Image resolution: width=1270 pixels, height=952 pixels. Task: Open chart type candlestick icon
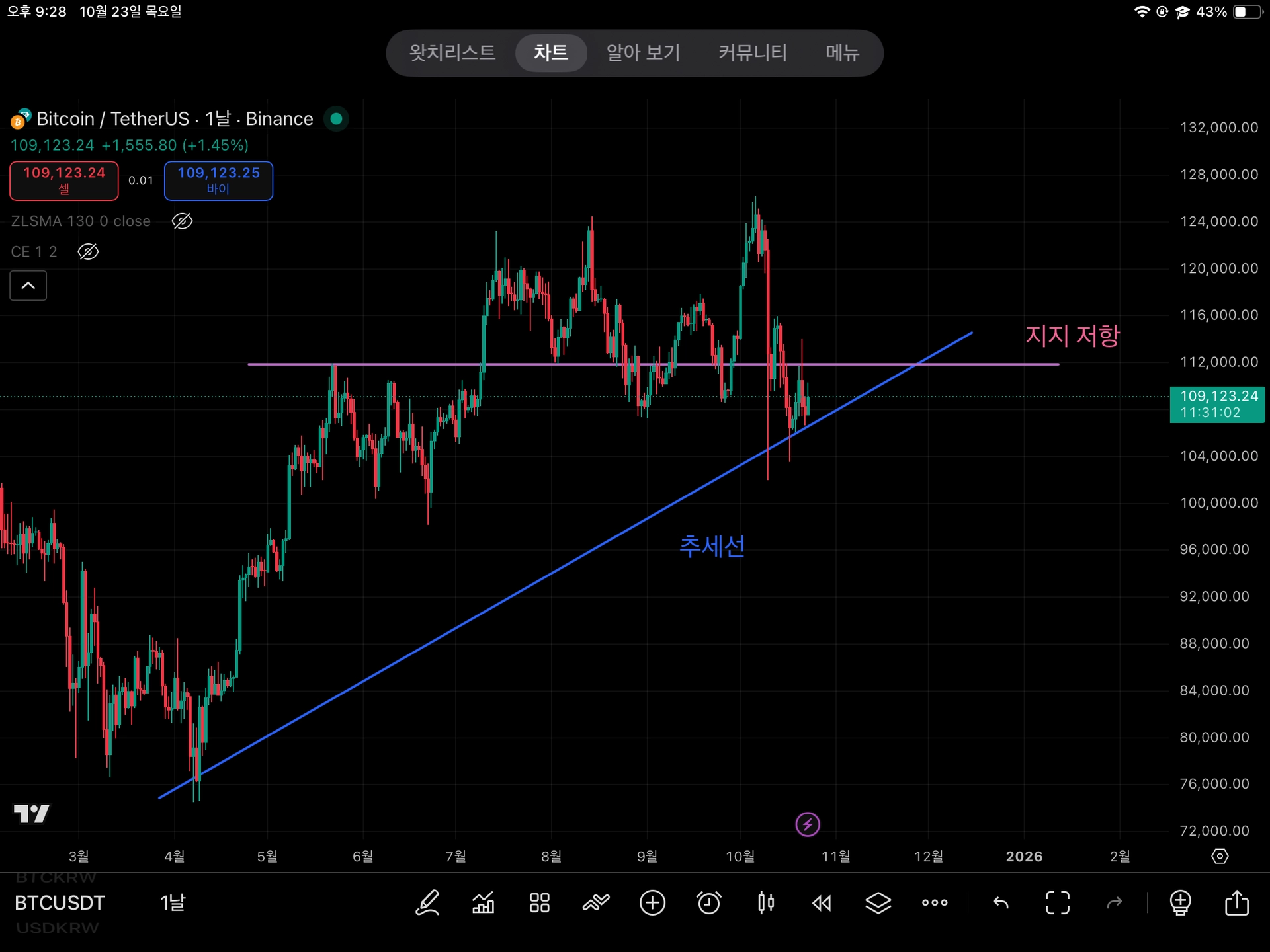pyautogui.click(x=766, y=902)
